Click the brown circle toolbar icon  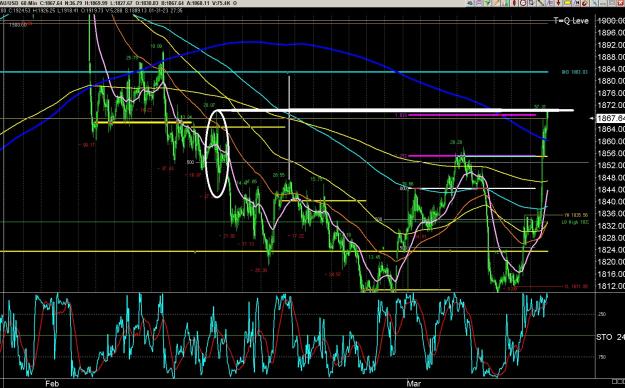point(584,3)
